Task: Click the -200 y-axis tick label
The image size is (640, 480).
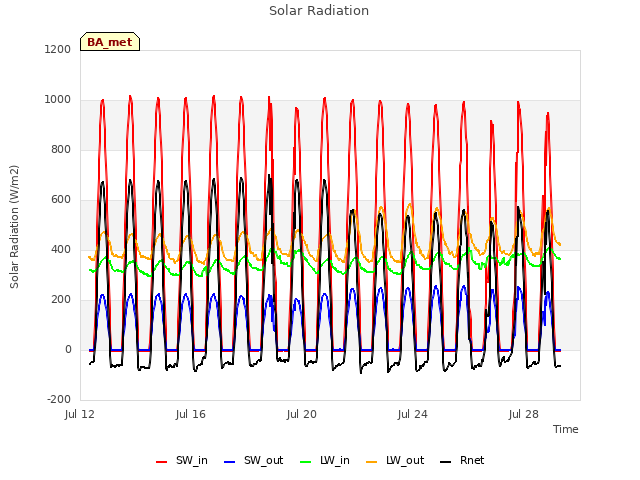Action: (59, 399)
